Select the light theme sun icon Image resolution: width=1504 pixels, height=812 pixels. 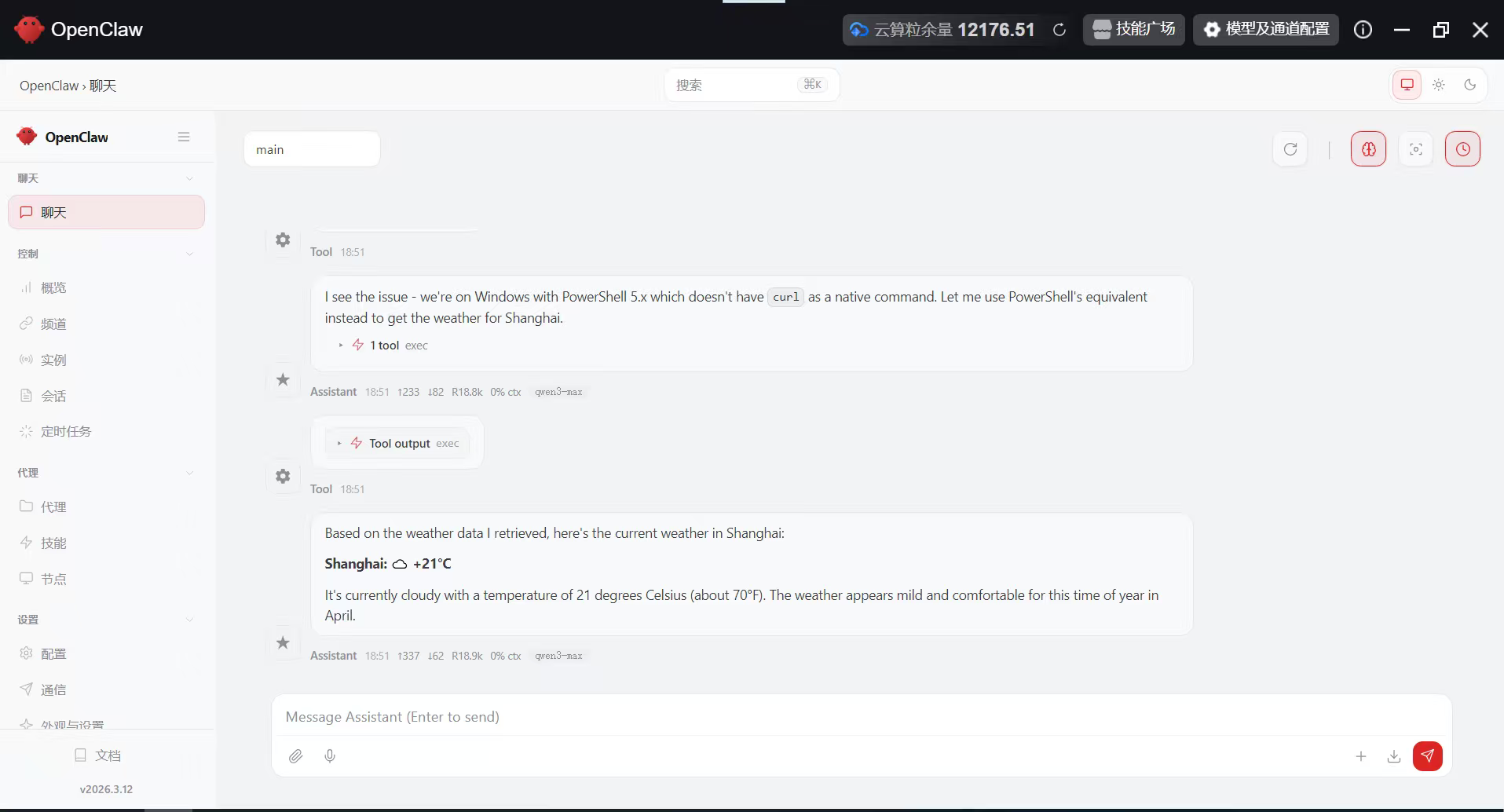coord(1438,85)
